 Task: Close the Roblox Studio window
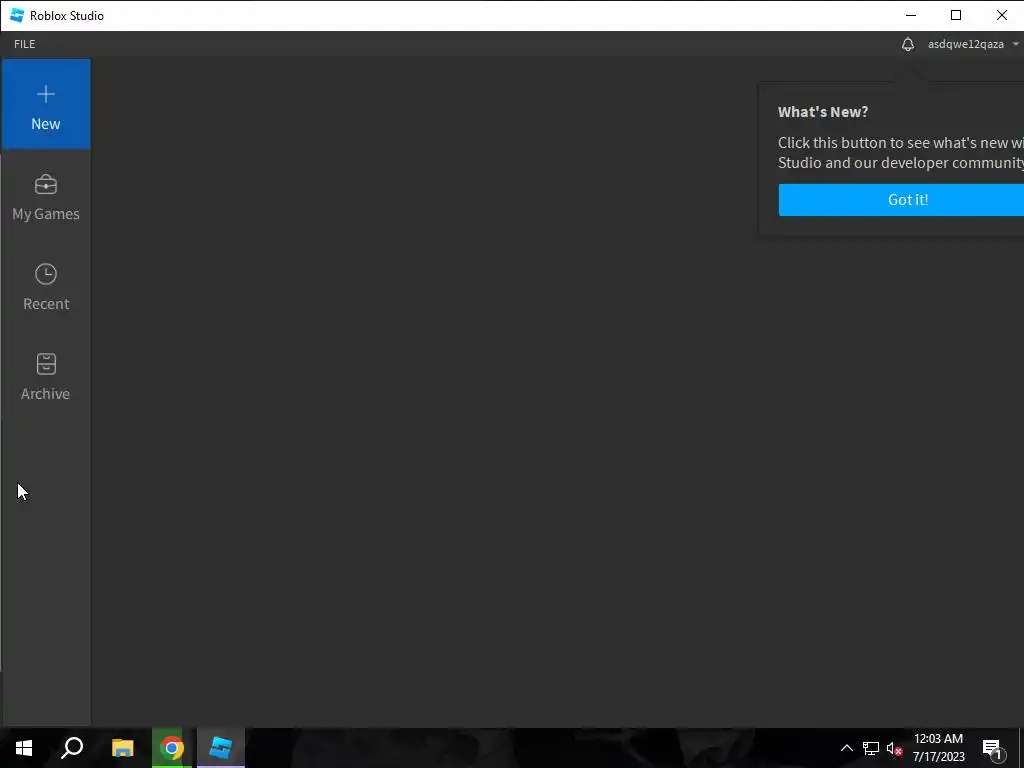(1001, 15)
